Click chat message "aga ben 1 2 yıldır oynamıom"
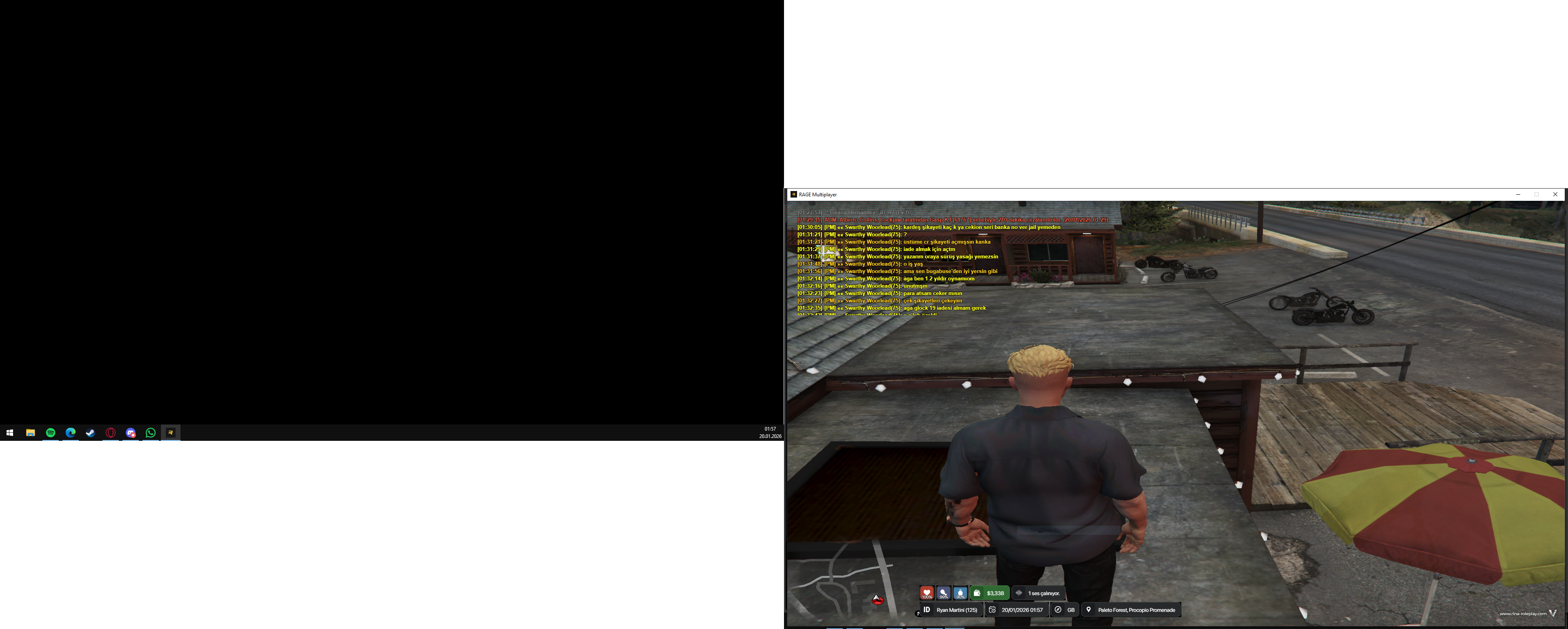Image resolution: width=1568 pixels, height=629 pixels. pos(886,278)
